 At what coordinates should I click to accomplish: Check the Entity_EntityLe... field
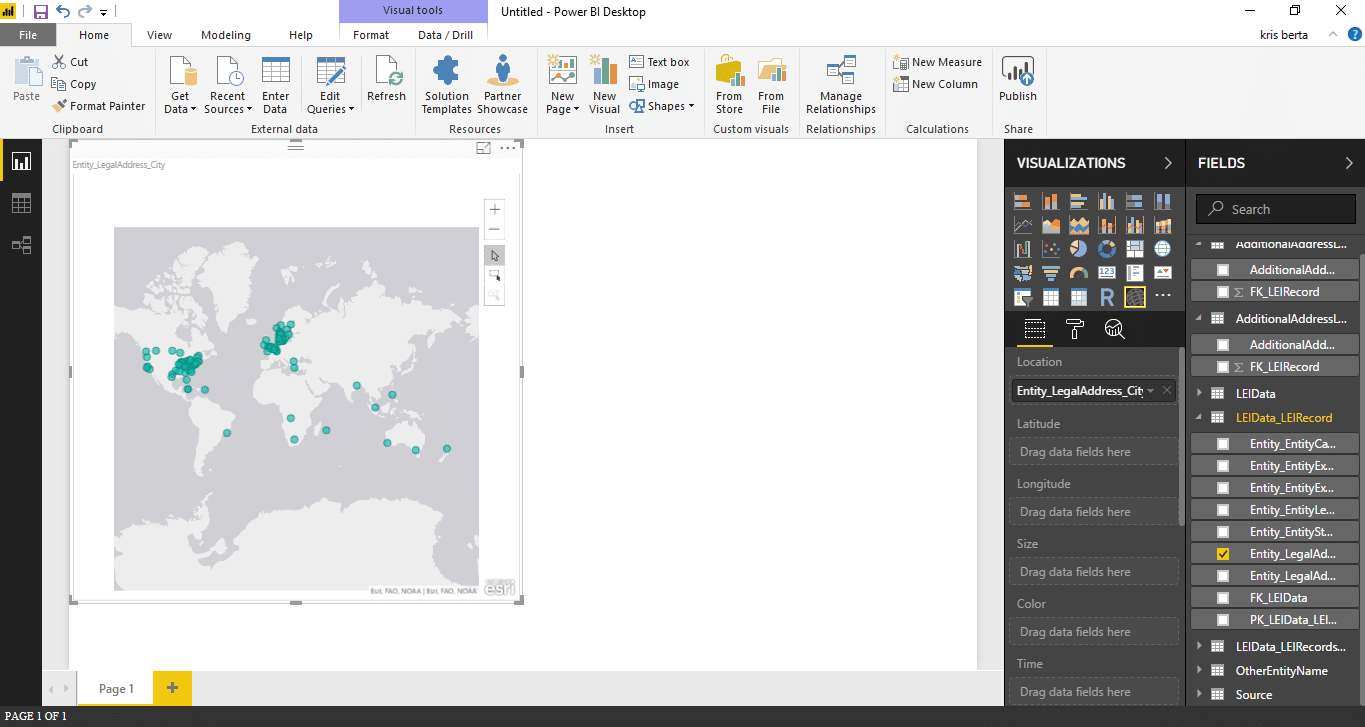click(1223, 510)
